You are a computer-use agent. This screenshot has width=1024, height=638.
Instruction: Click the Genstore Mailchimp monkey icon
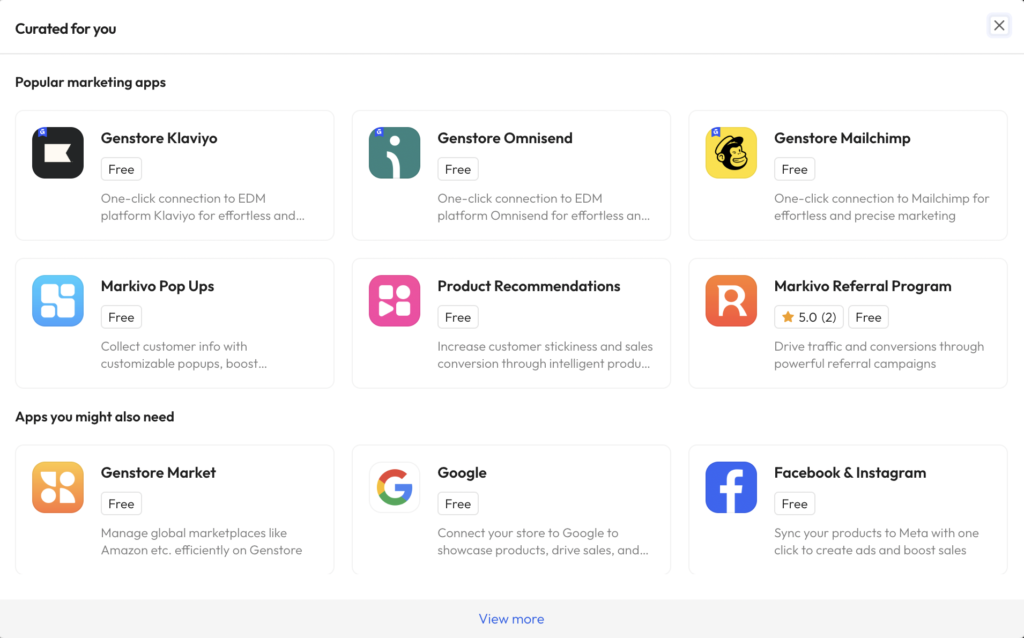coord(731,153)
